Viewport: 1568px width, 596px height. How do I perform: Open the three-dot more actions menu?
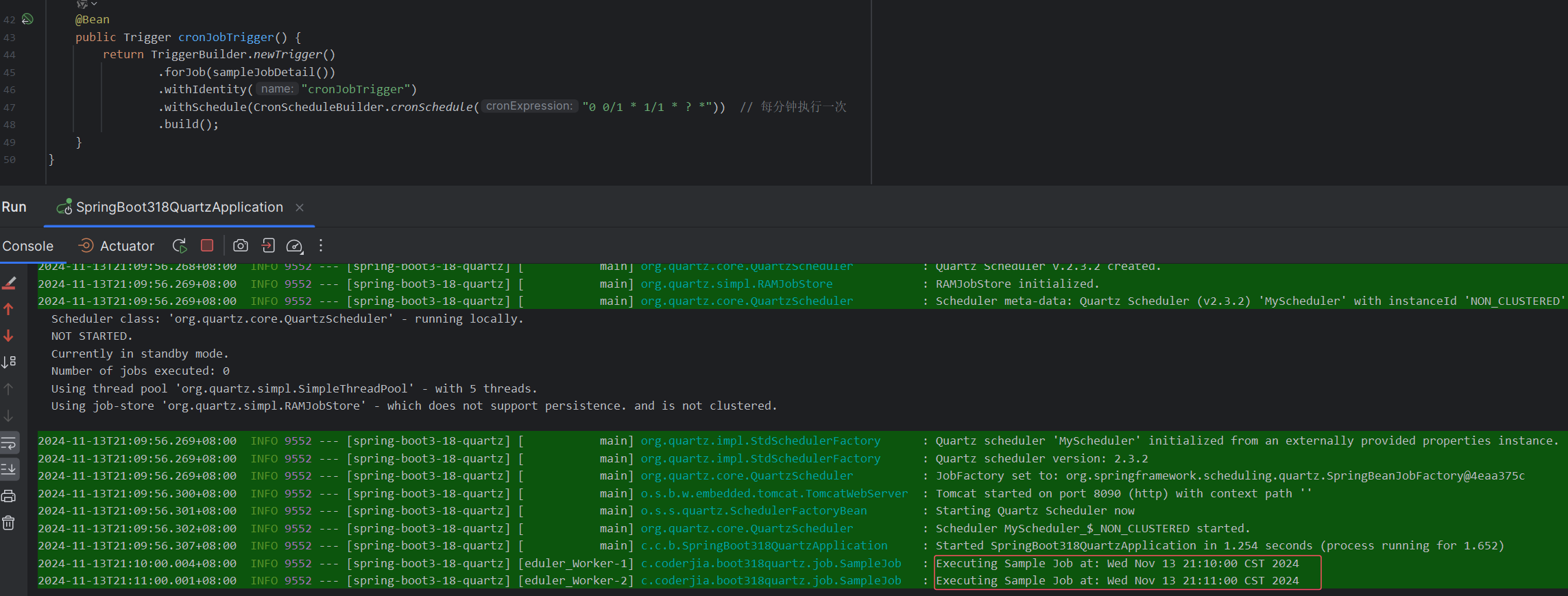(x=321, y=245)
